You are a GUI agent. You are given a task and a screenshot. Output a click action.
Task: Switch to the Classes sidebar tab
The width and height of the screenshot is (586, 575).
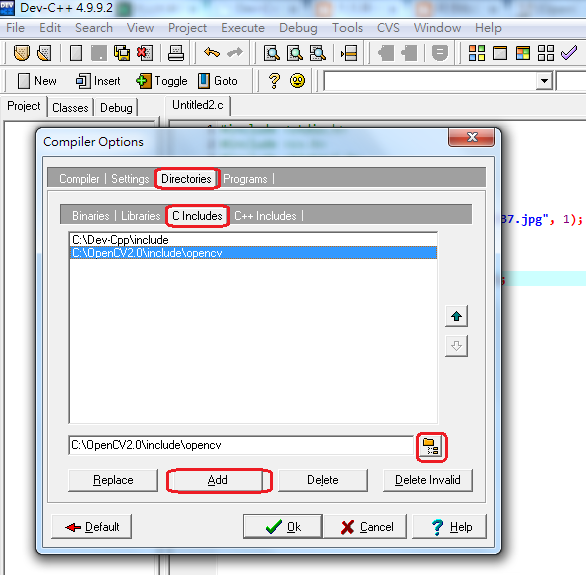[70, 108]
